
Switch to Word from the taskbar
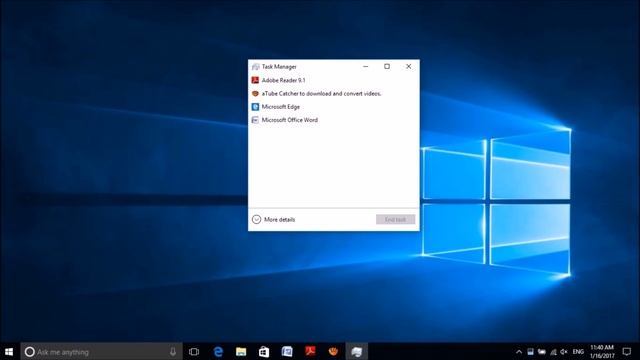[x=287, y=351]
